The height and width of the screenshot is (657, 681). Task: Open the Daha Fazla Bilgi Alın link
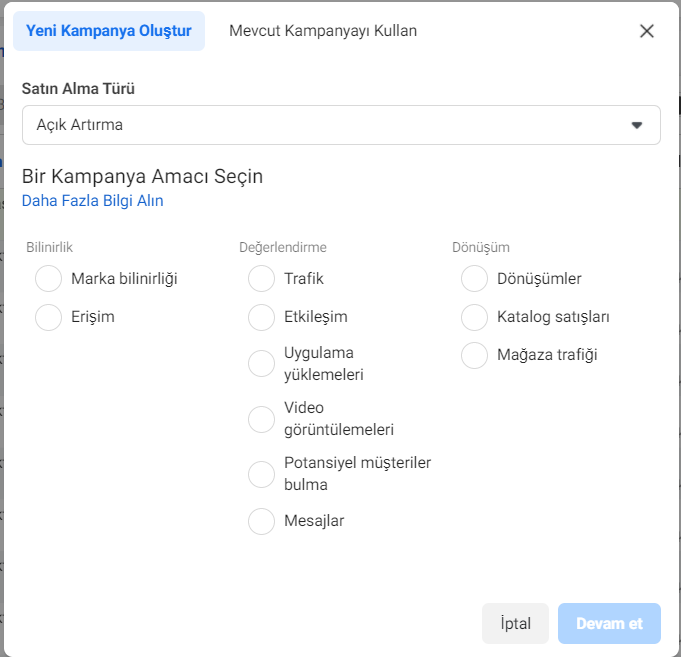click(x=93, y=200)
